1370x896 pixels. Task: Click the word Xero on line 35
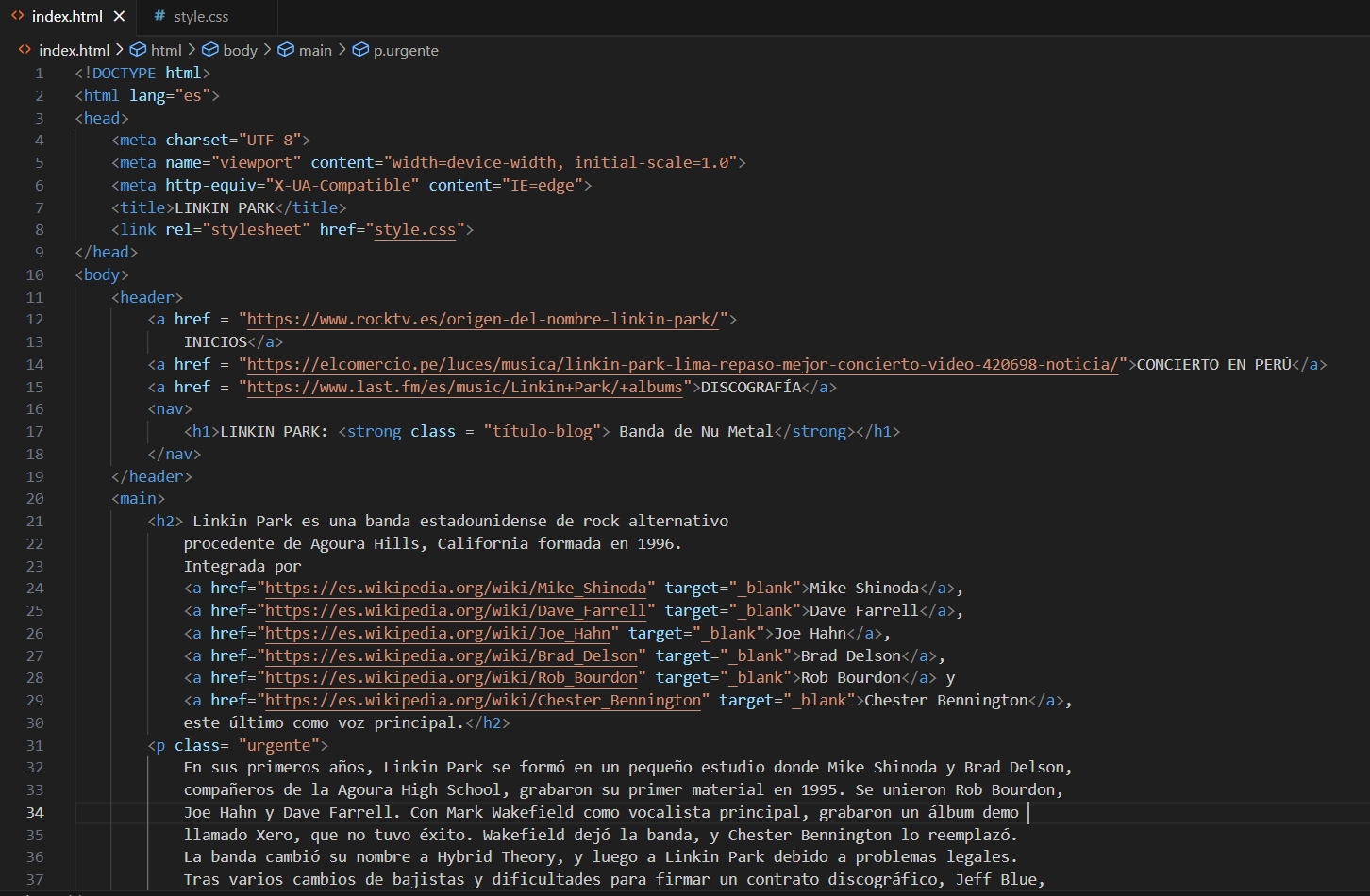(x=275, y=836)
